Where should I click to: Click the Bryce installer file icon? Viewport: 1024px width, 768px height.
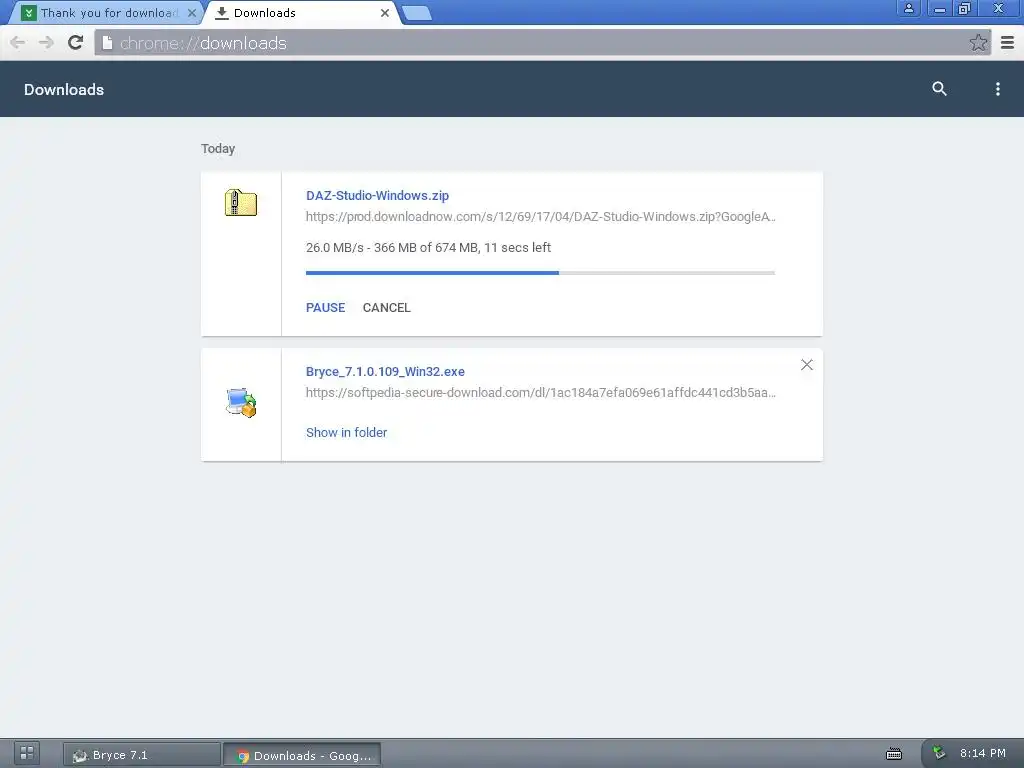(241, 403)
